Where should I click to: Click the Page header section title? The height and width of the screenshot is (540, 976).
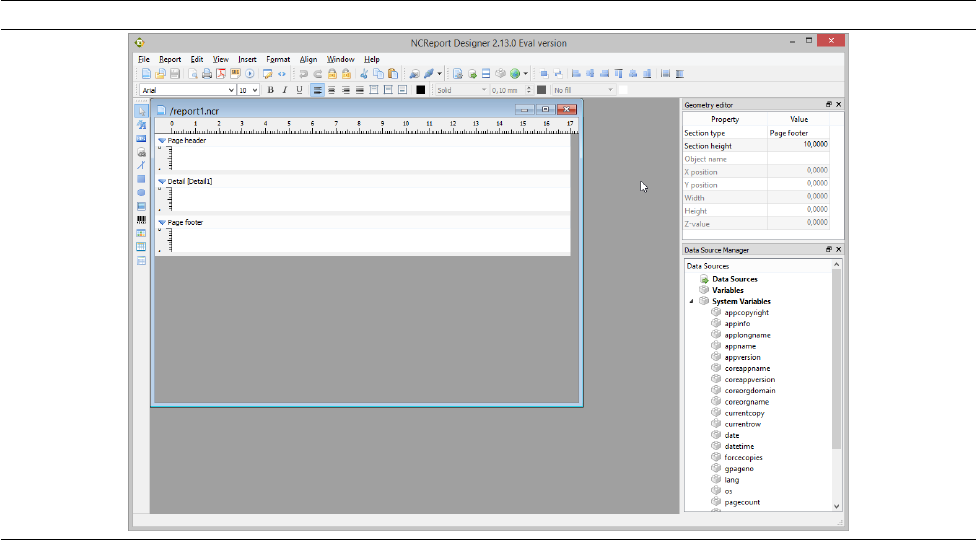click(187, 141)
